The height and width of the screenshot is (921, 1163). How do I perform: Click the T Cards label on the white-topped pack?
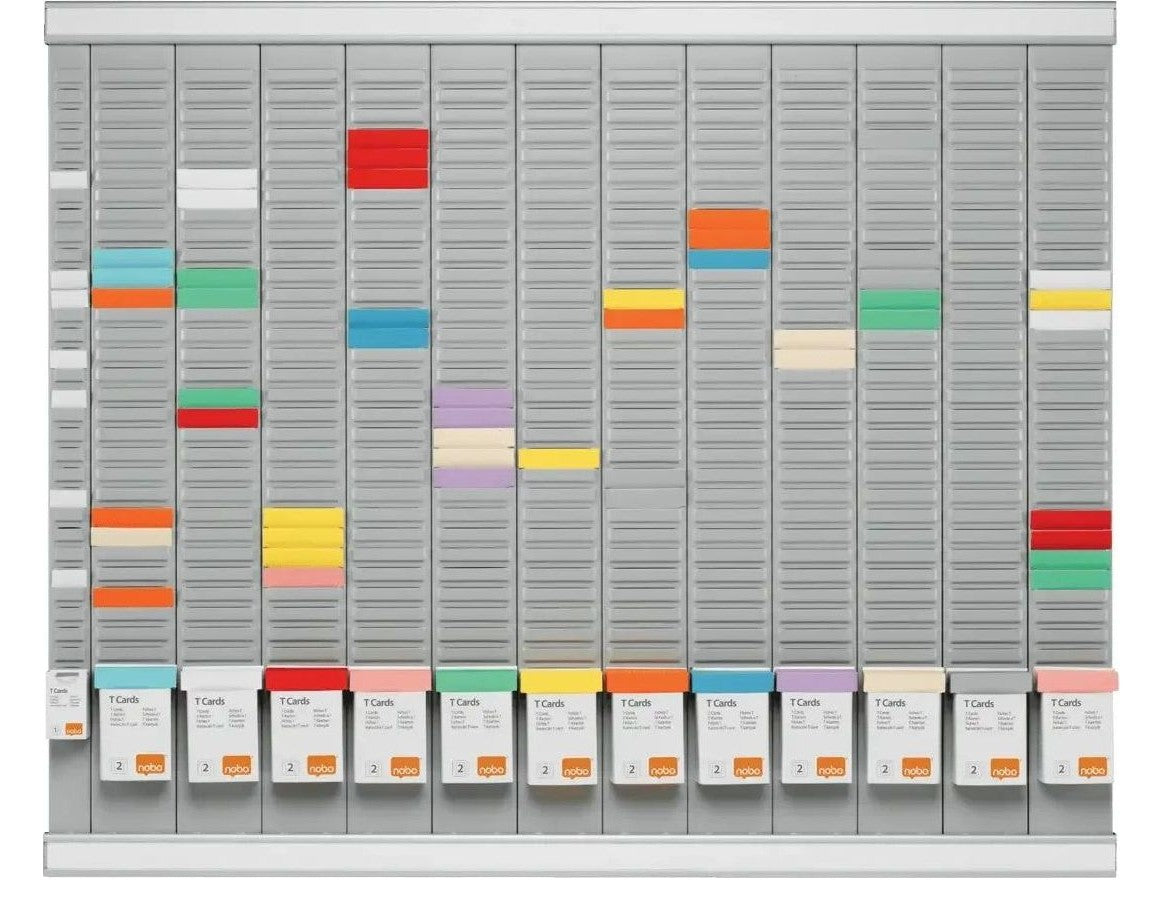210,701
